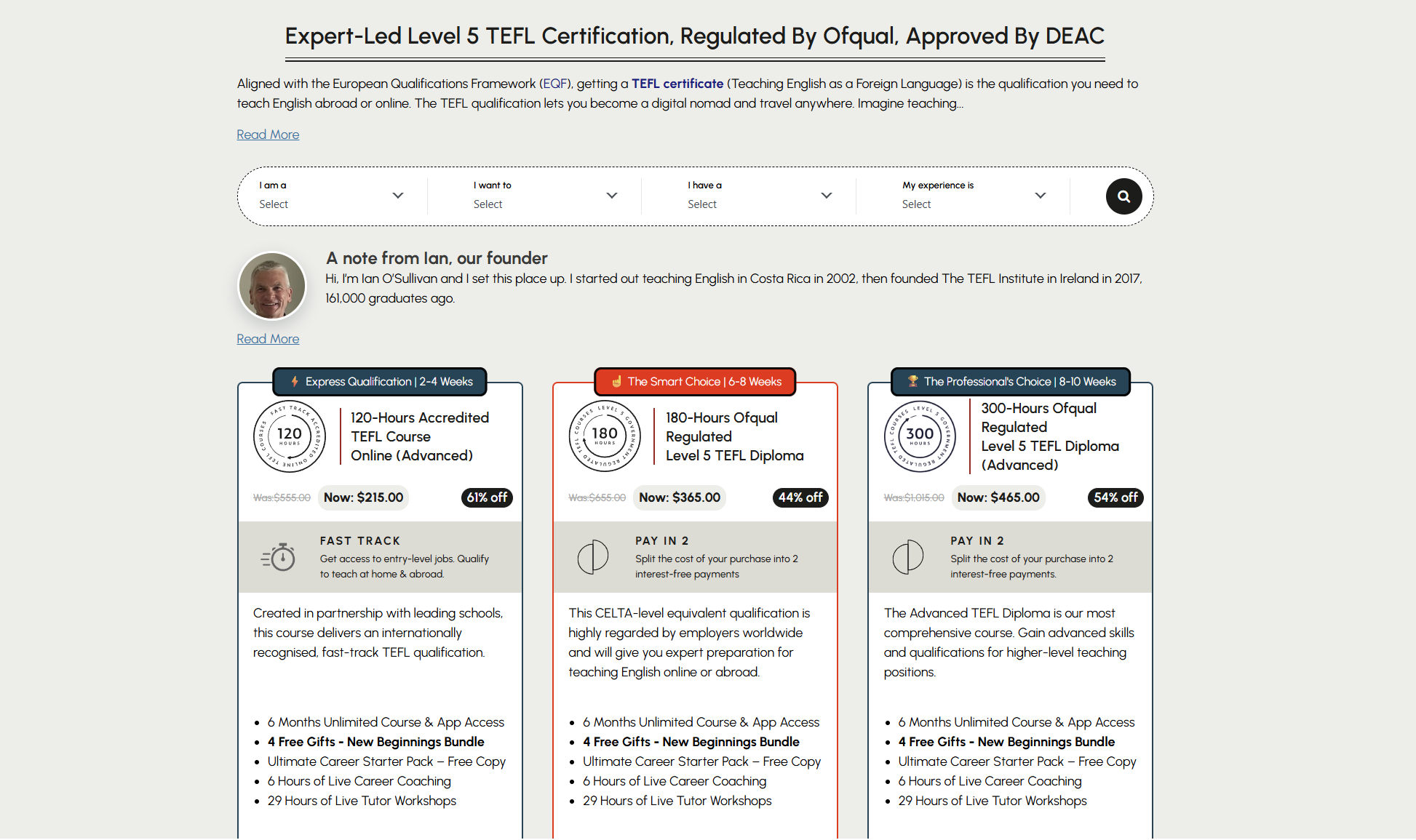The image size is (1416, 840).
Task: Click the pointing hand icon on Smart Choice
Action: [x=617, y=381]
